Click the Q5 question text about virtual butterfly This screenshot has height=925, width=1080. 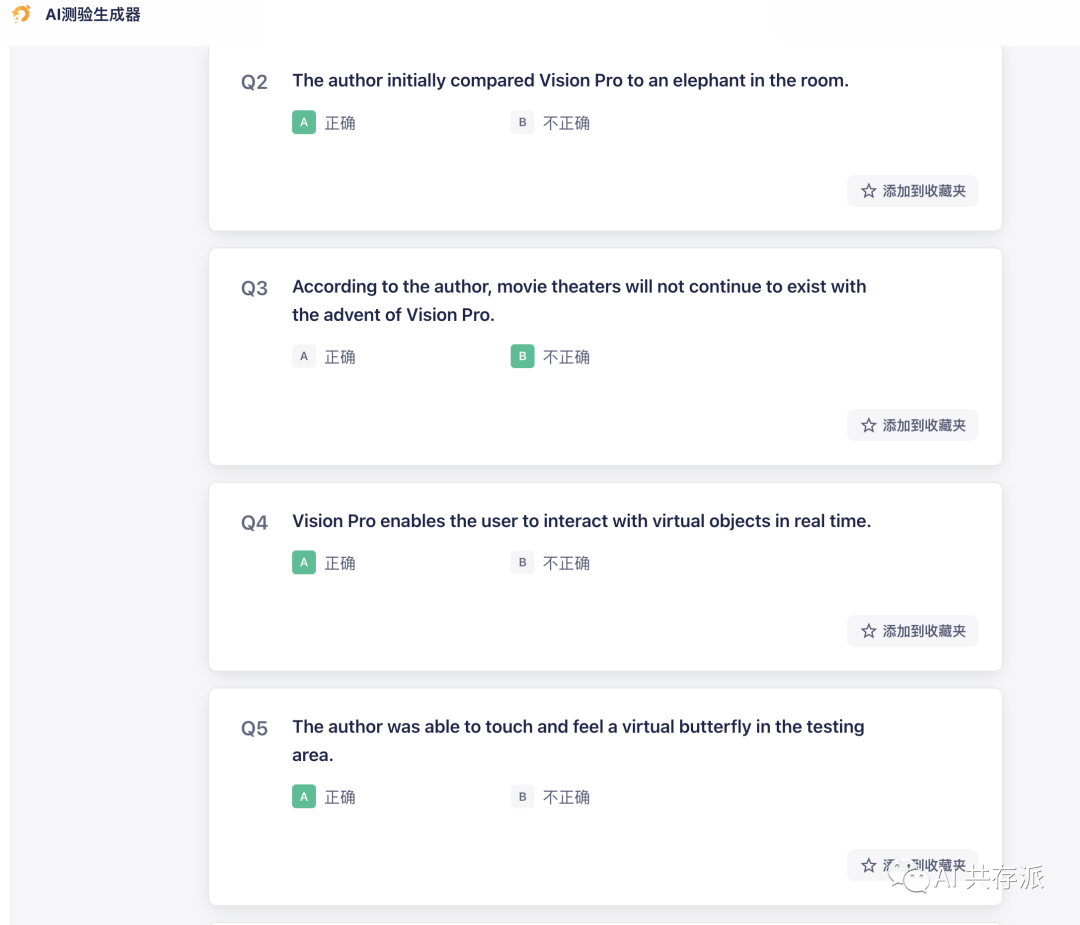[x=578, y=740]
